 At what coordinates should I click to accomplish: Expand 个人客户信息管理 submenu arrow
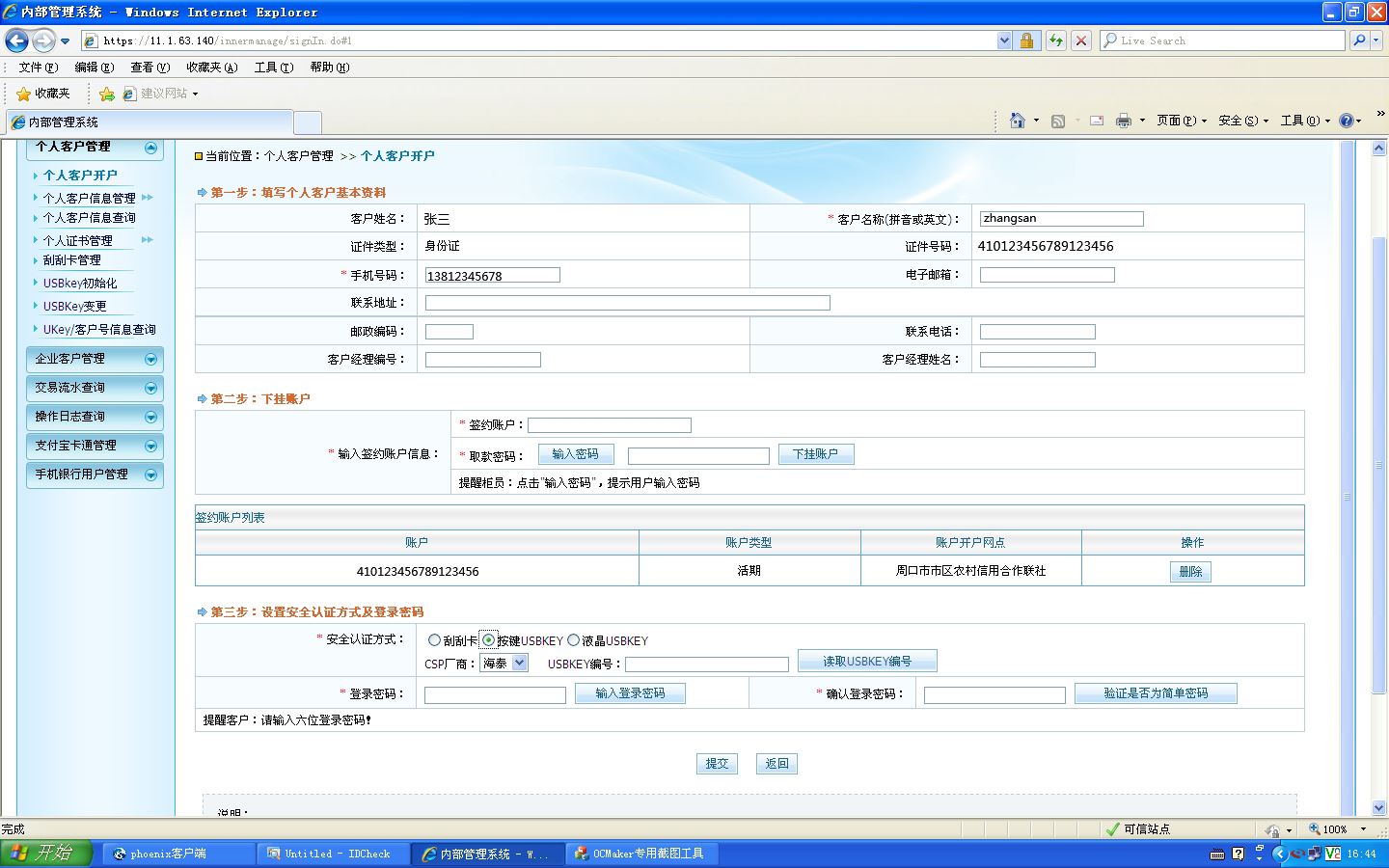148,197
